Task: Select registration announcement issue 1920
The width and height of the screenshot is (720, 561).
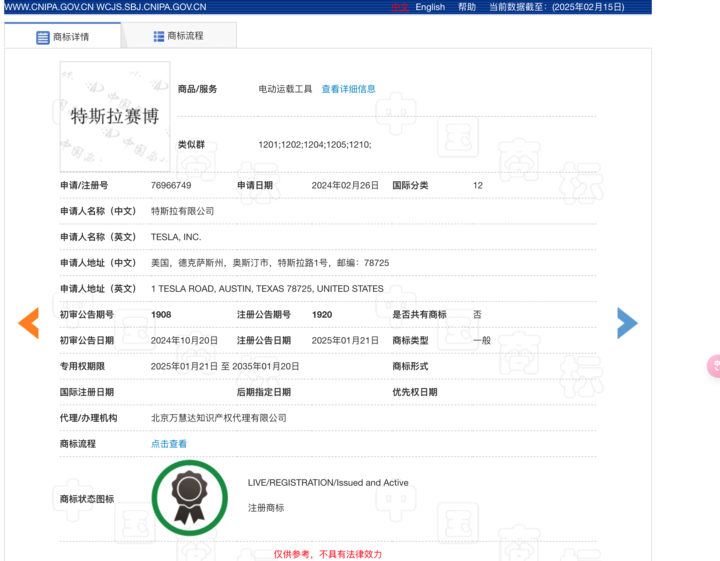Action: [x=322, y=314]
